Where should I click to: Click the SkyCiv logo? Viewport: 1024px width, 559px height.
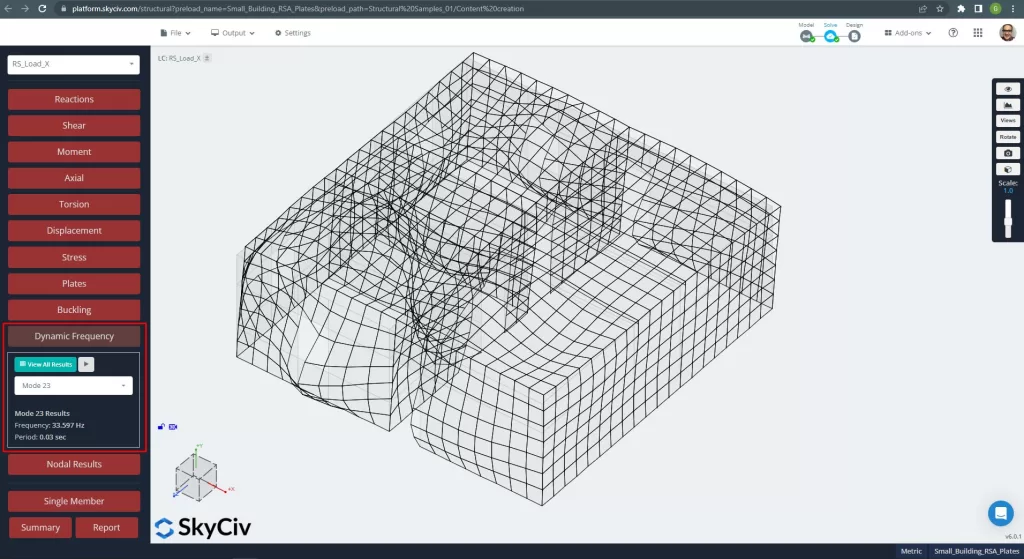[203, 528]
